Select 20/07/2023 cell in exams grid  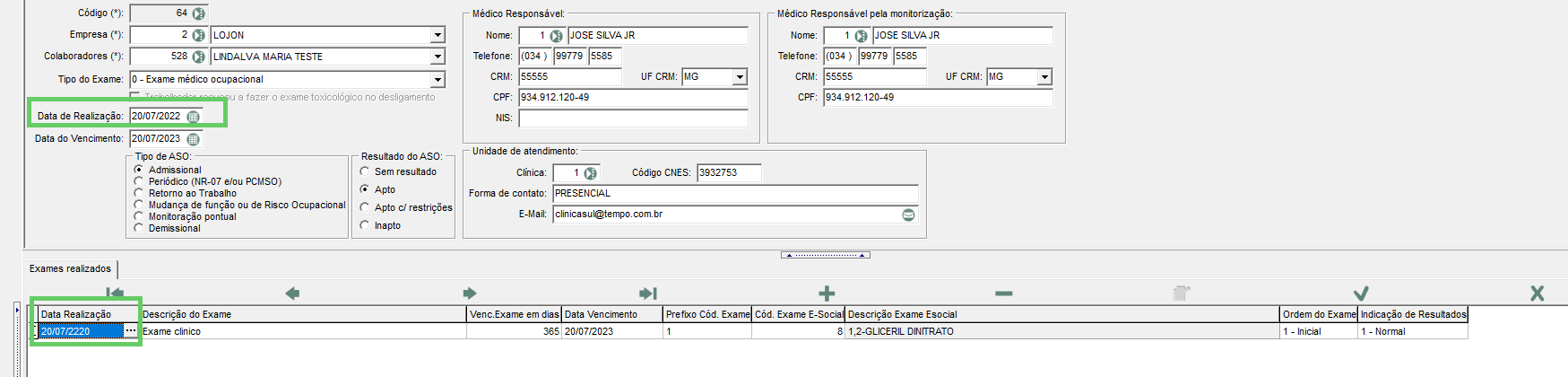(612, 331)
